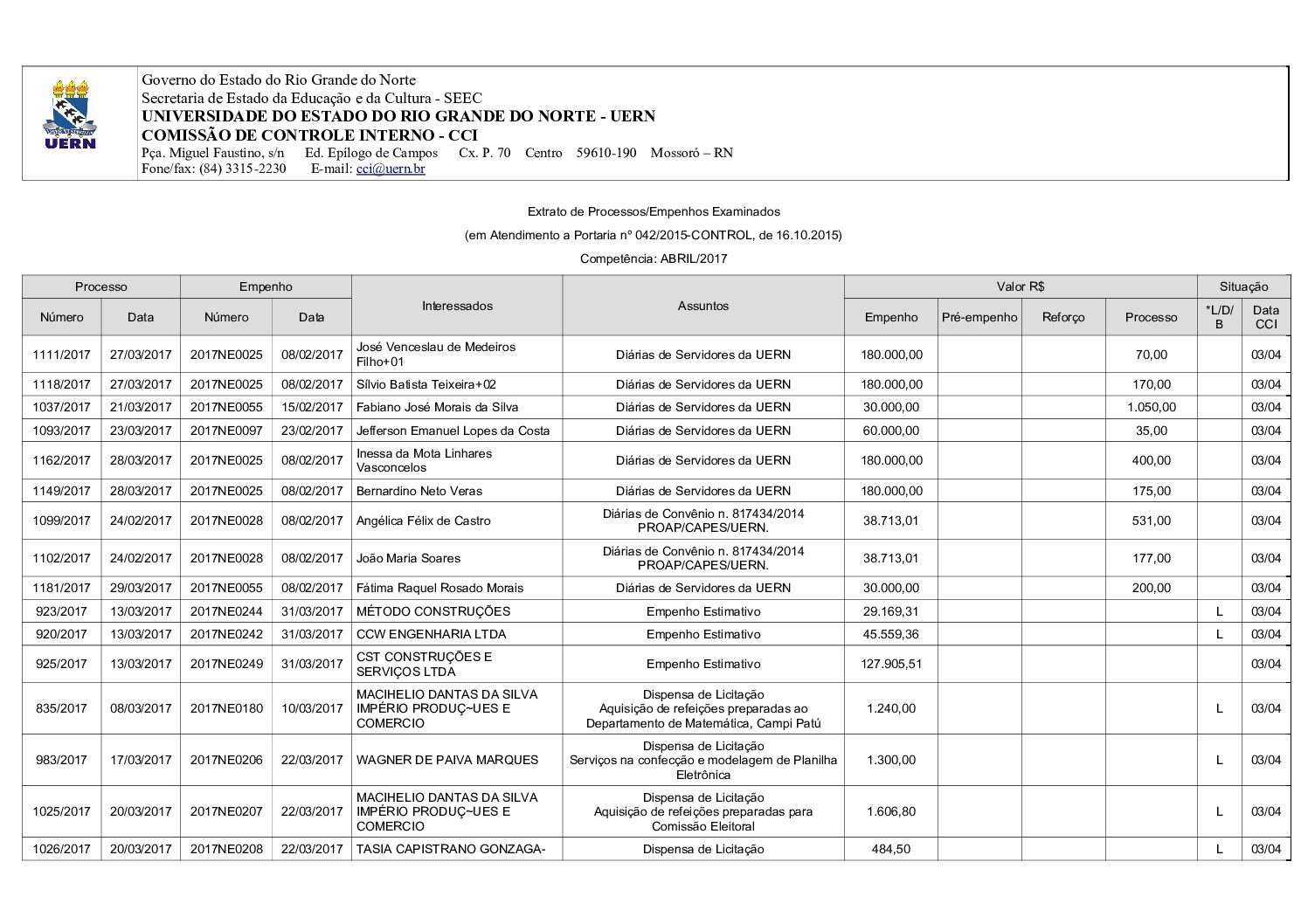The height and width of the screenshot is (924, 1308).
Task: Select process number 1099/2017
Action: click(x=61, y=521)
